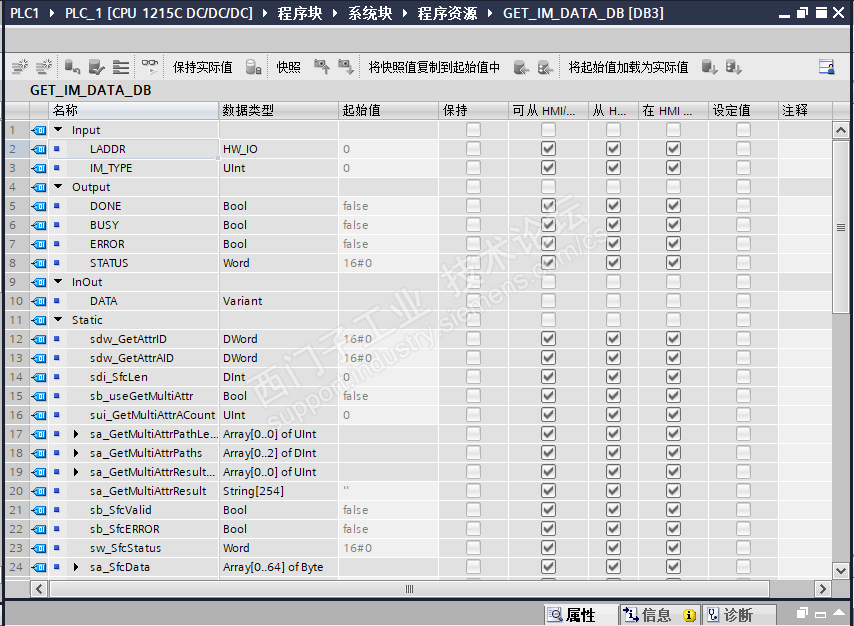The image size is (854, 626).
Task: Toggle 在 HMI visible checkbox for BUSY
Action: [x=673, y=225]
